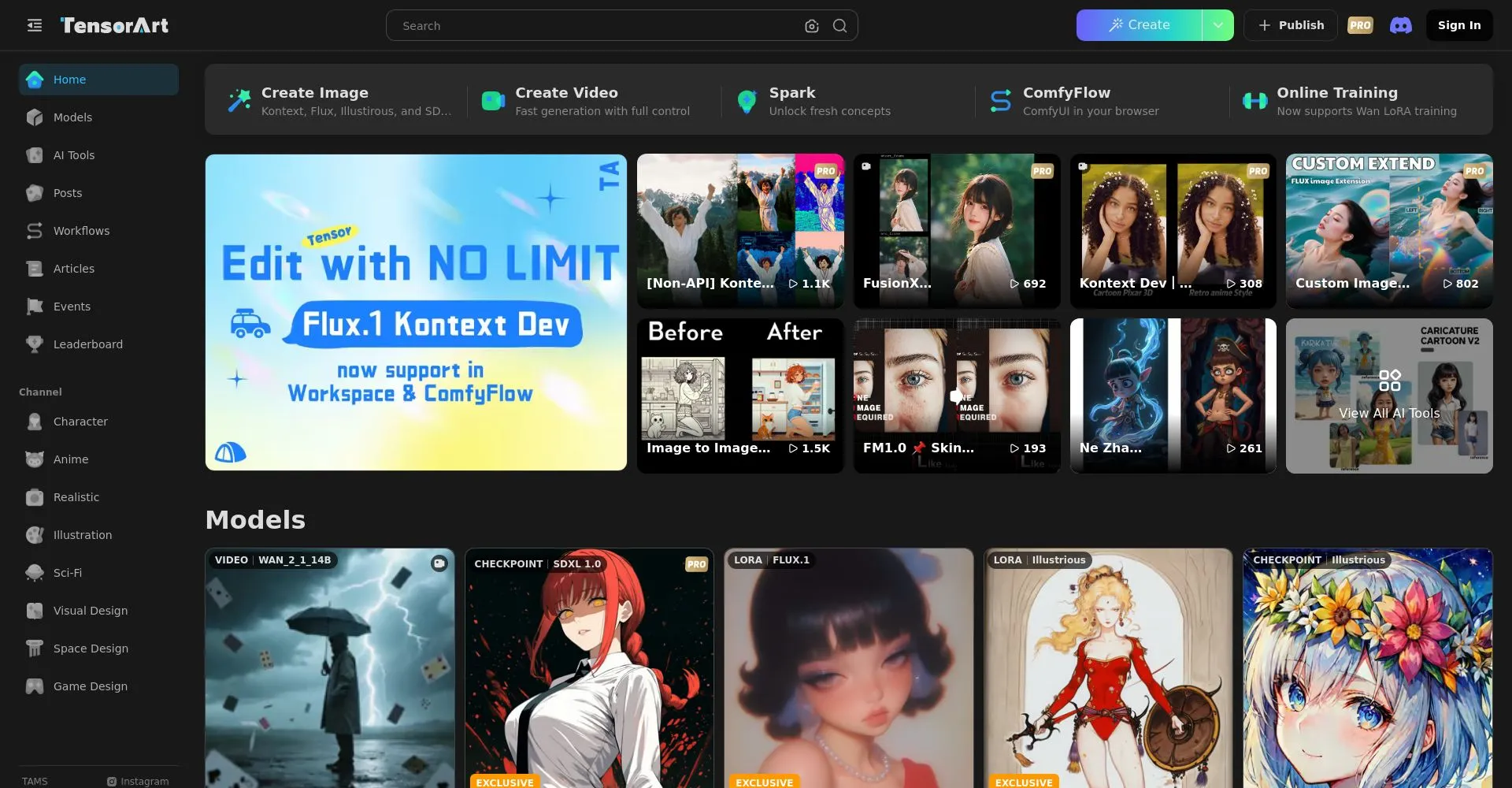Click the Instagram link in the footer
Screen dimensions: 1512x788
[138, 781]
